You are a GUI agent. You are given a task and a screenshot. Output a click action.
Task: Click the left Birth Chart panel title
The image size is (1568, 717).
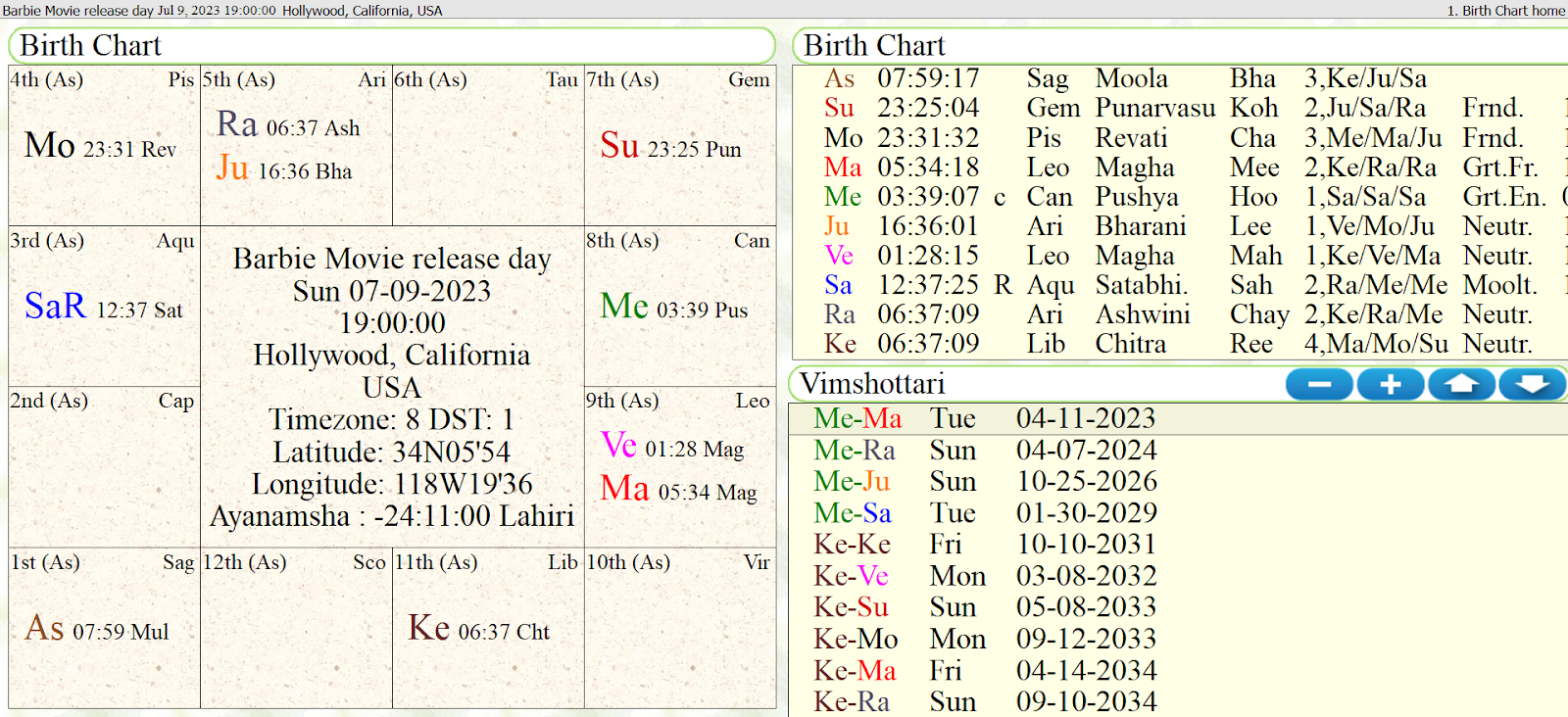point(90,46)
